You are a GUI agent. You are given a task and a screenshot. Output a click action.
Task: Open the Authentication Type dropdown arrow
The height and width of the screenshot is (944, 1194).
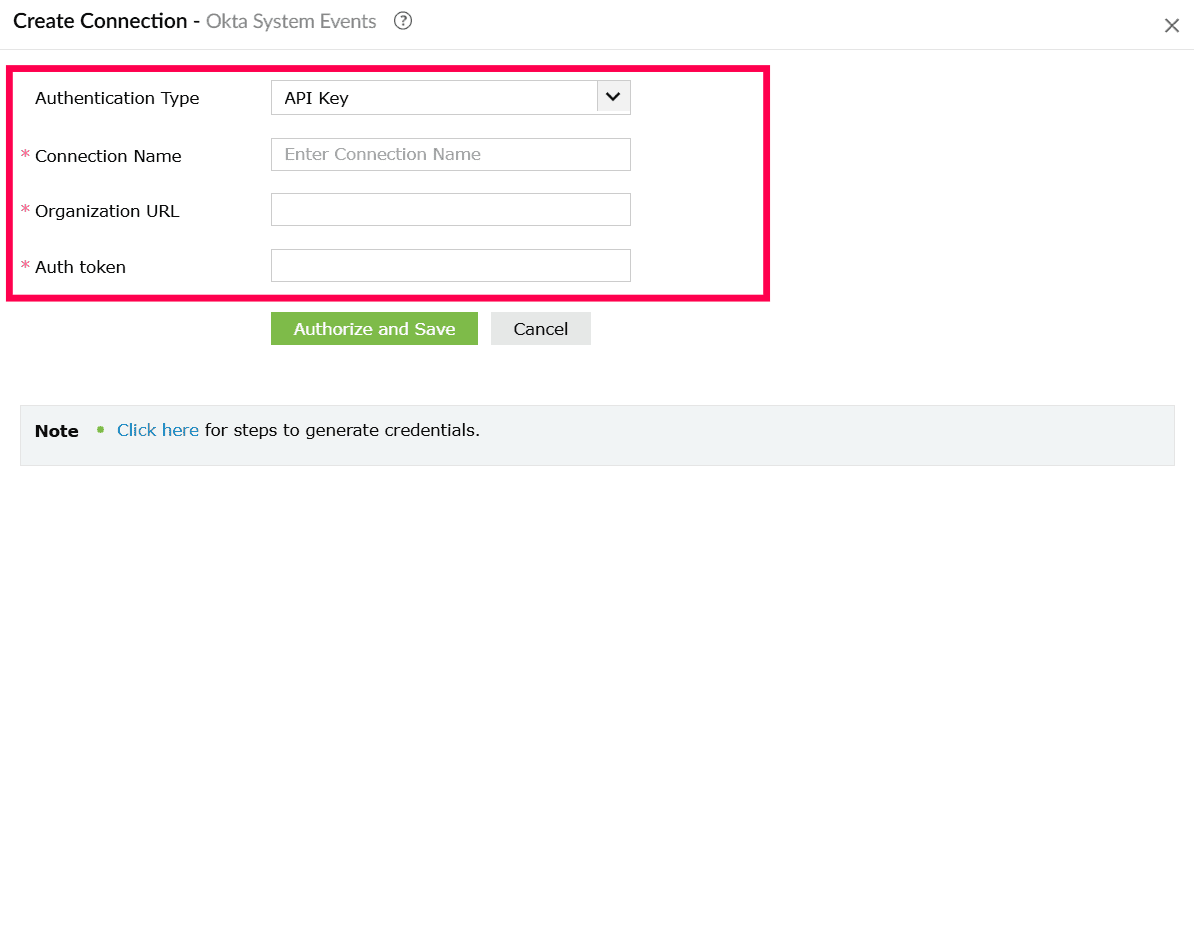(x=613, y=97)
